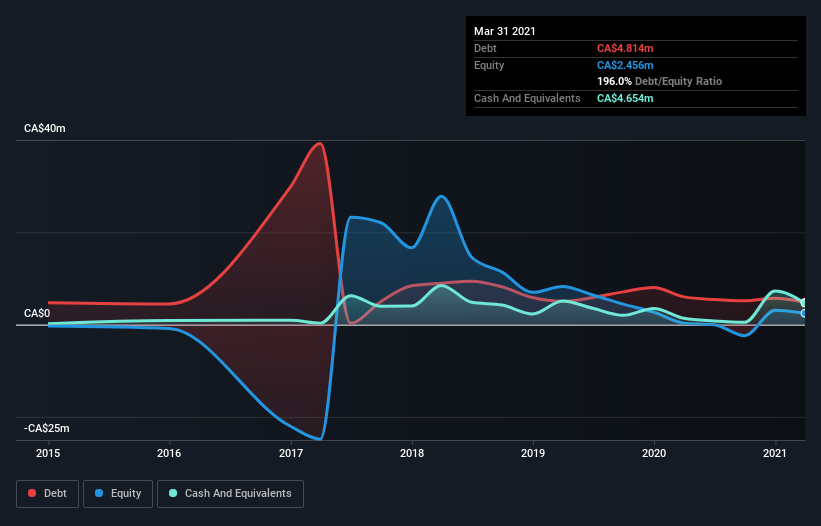Select the 2015 x-axis label
This screenshot has height=526, width=821.
point(48,453)
